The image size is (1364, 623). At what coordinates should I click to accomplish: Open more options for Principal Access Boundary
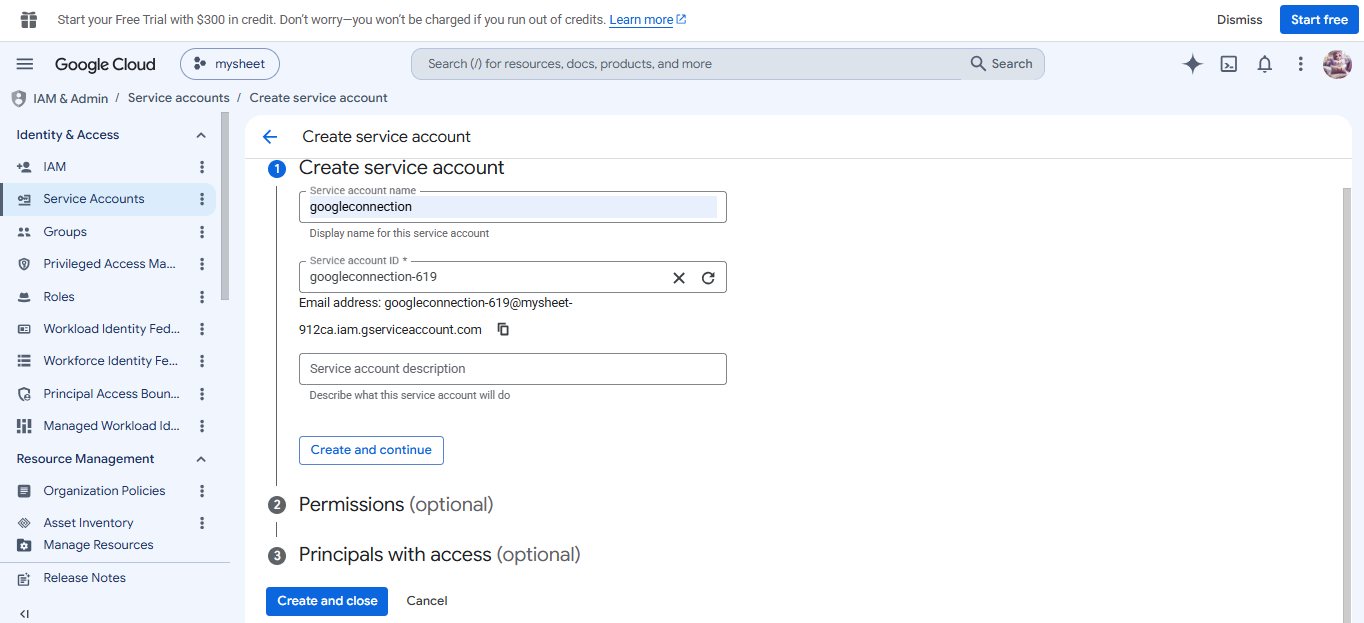pyautogui.click(x=202, y=394)
